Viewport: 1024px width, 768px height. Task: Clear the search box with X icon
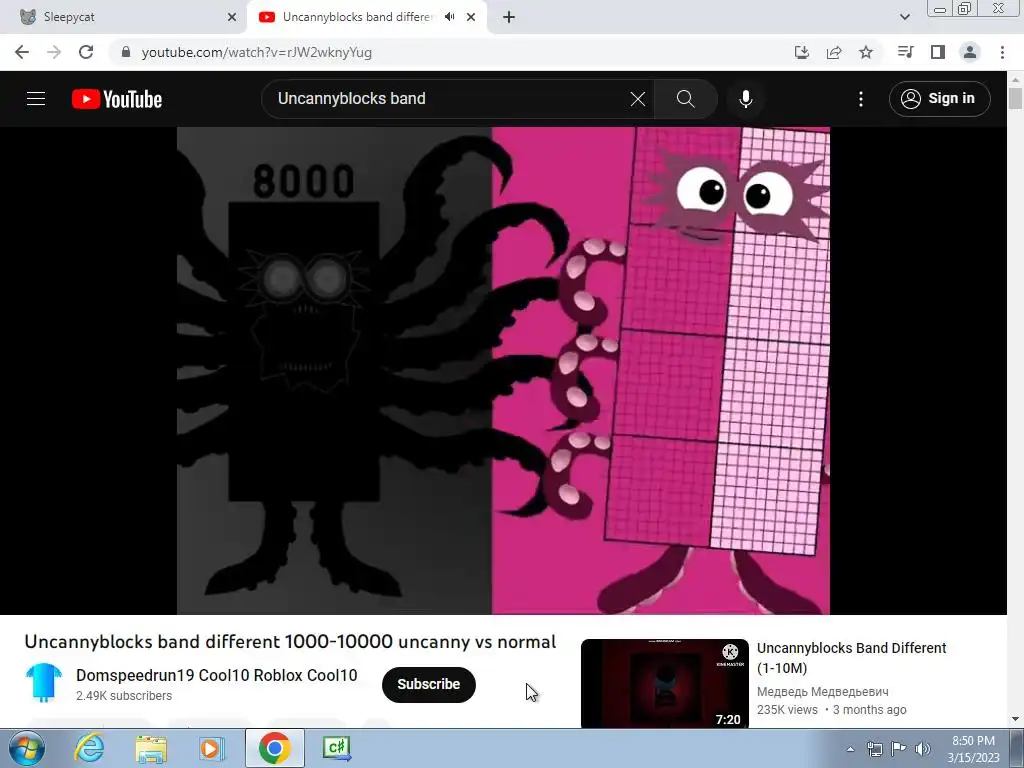point(637,99)
